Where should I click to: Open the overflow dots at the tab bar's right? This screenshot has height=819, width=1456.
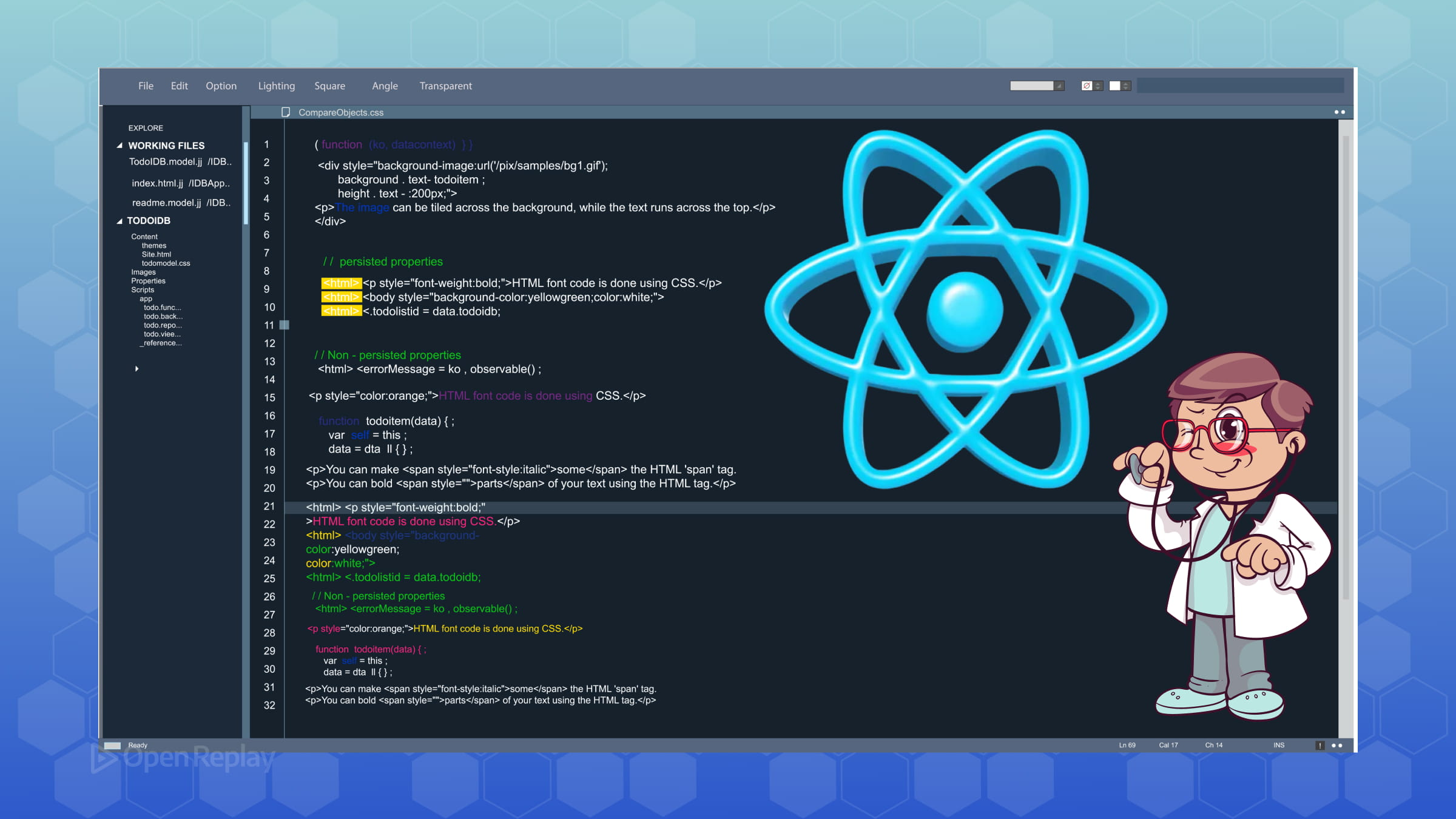coord(1340,112)
